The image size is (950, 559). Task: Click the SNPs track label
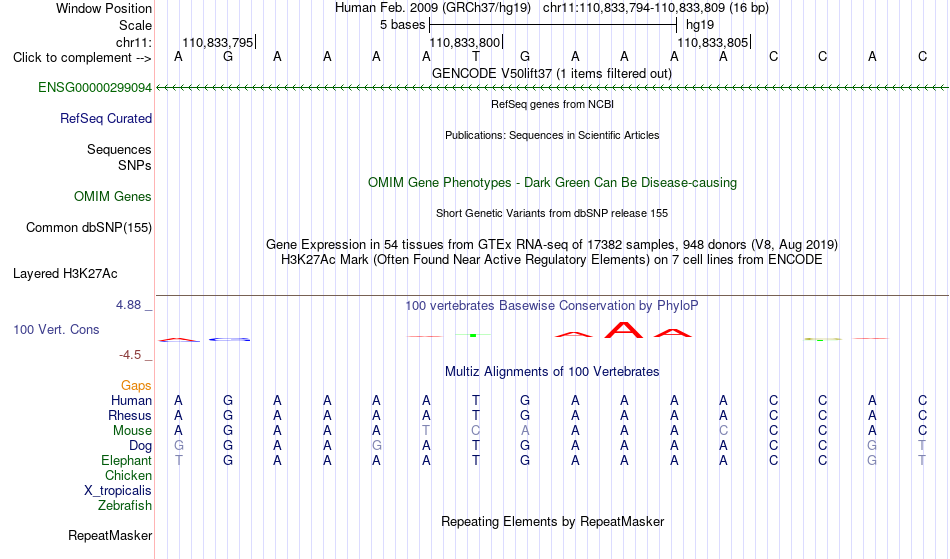coord(135,166)
